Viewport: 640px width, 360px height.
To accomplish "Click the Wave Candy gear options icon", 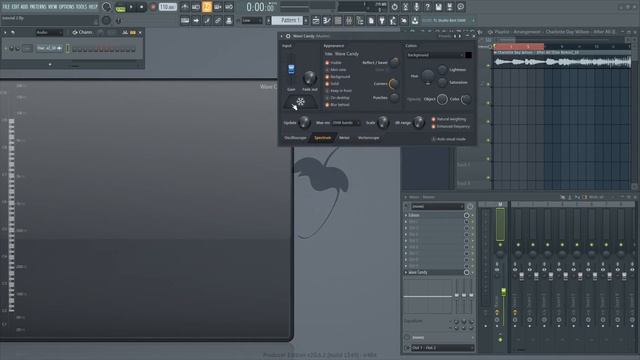I will (x=288, y=36).
